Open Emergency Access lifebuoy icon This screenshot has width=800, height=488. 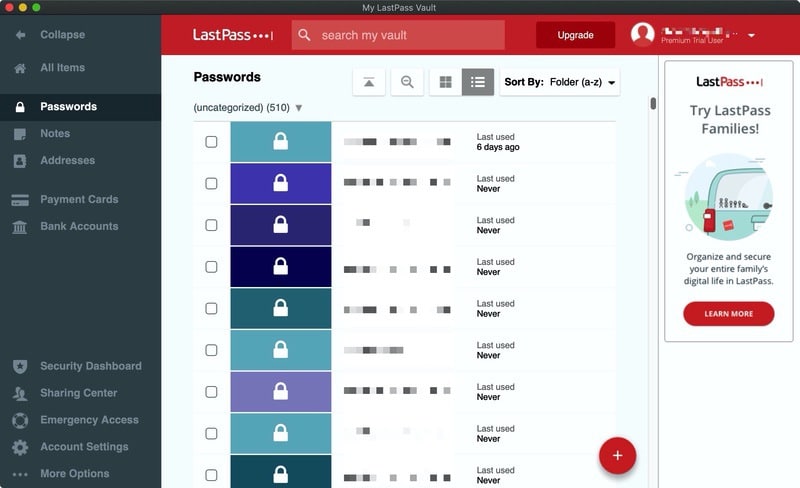pyautogui.click(x=20, y=420)
